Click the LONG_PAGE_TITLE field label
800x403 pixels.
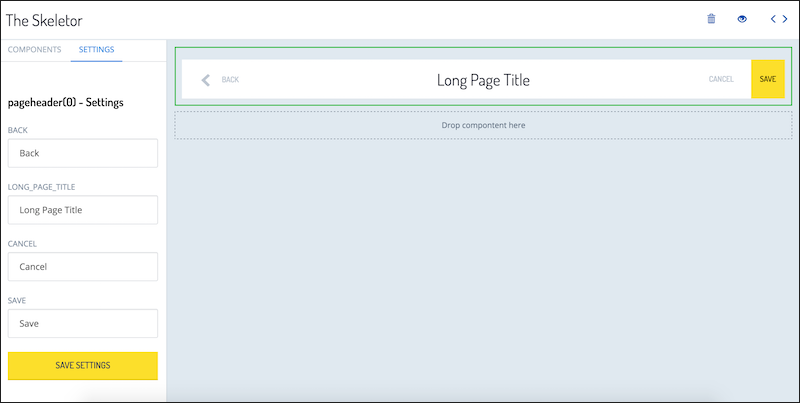[41, 187]
